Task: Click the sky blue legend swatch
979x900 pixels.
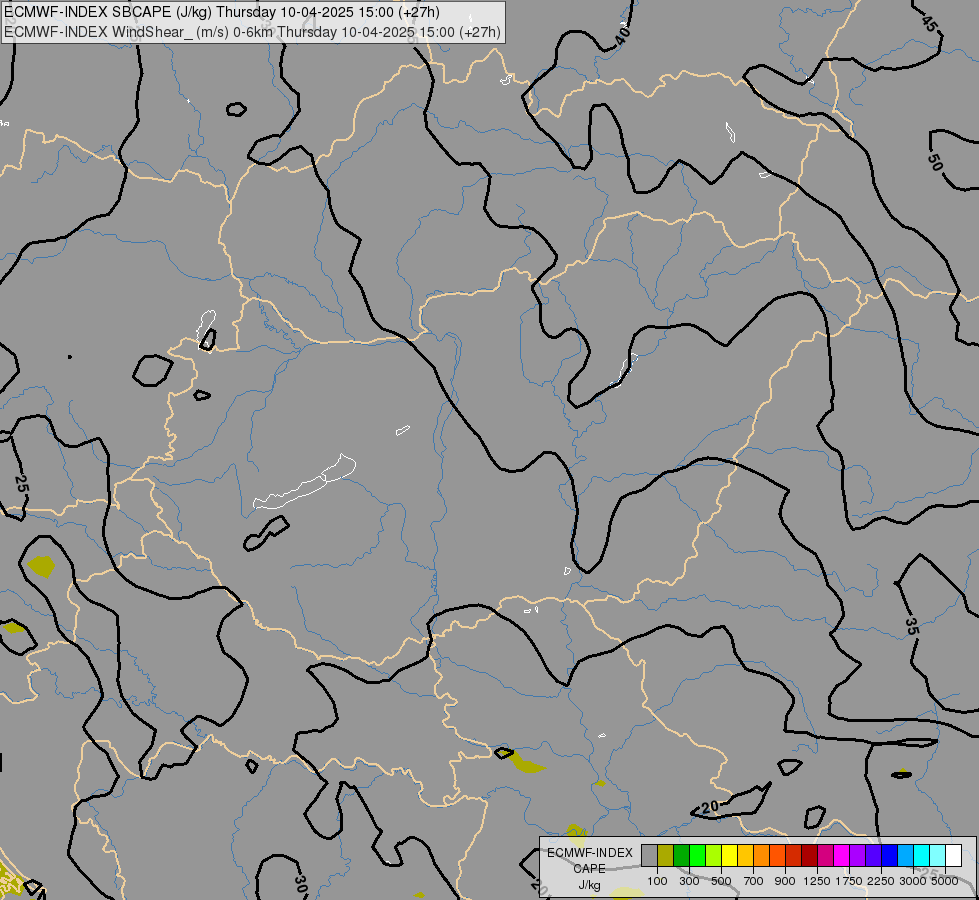Action: pyautogui.click(x=905, y=856)
